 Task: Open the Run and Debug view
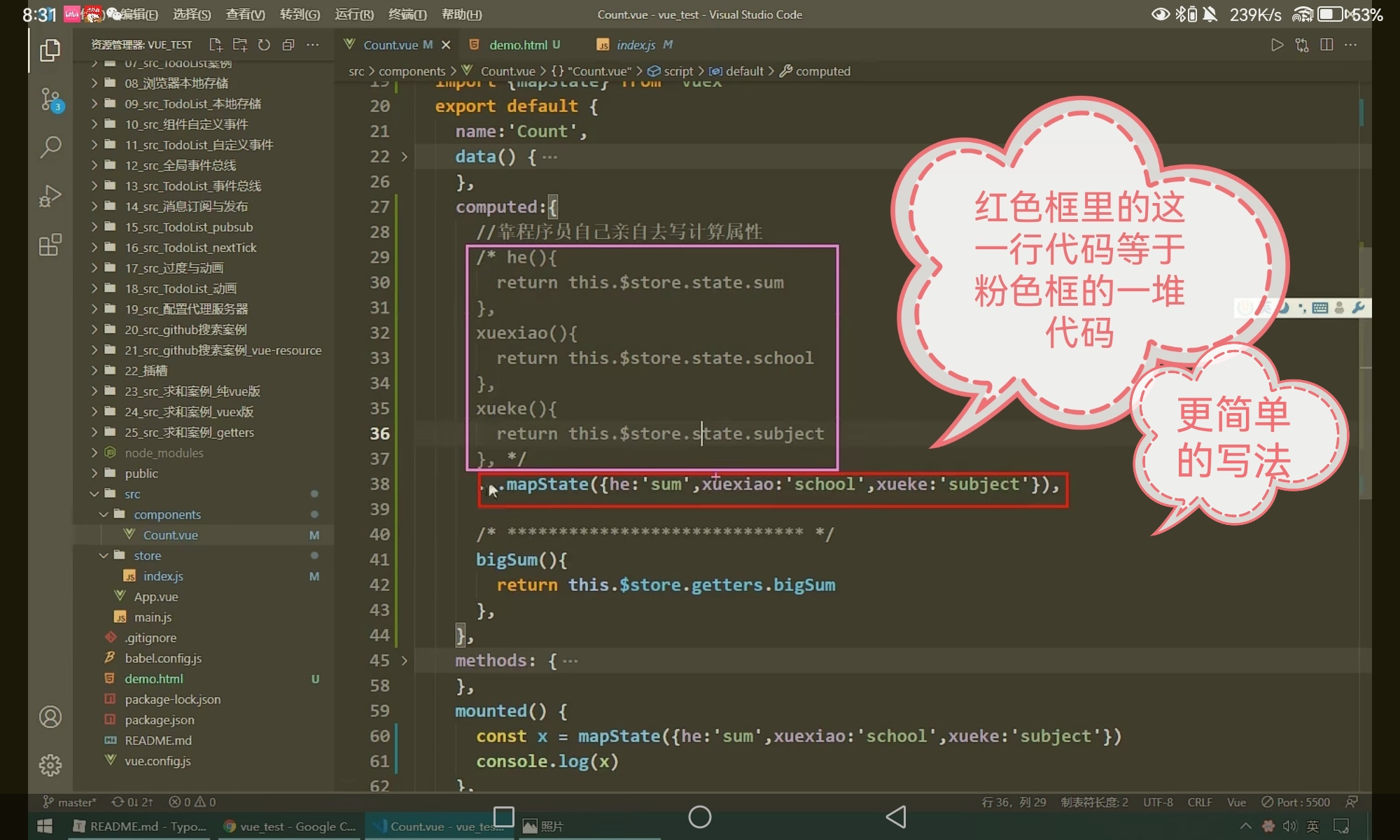[x=50, y=196]
